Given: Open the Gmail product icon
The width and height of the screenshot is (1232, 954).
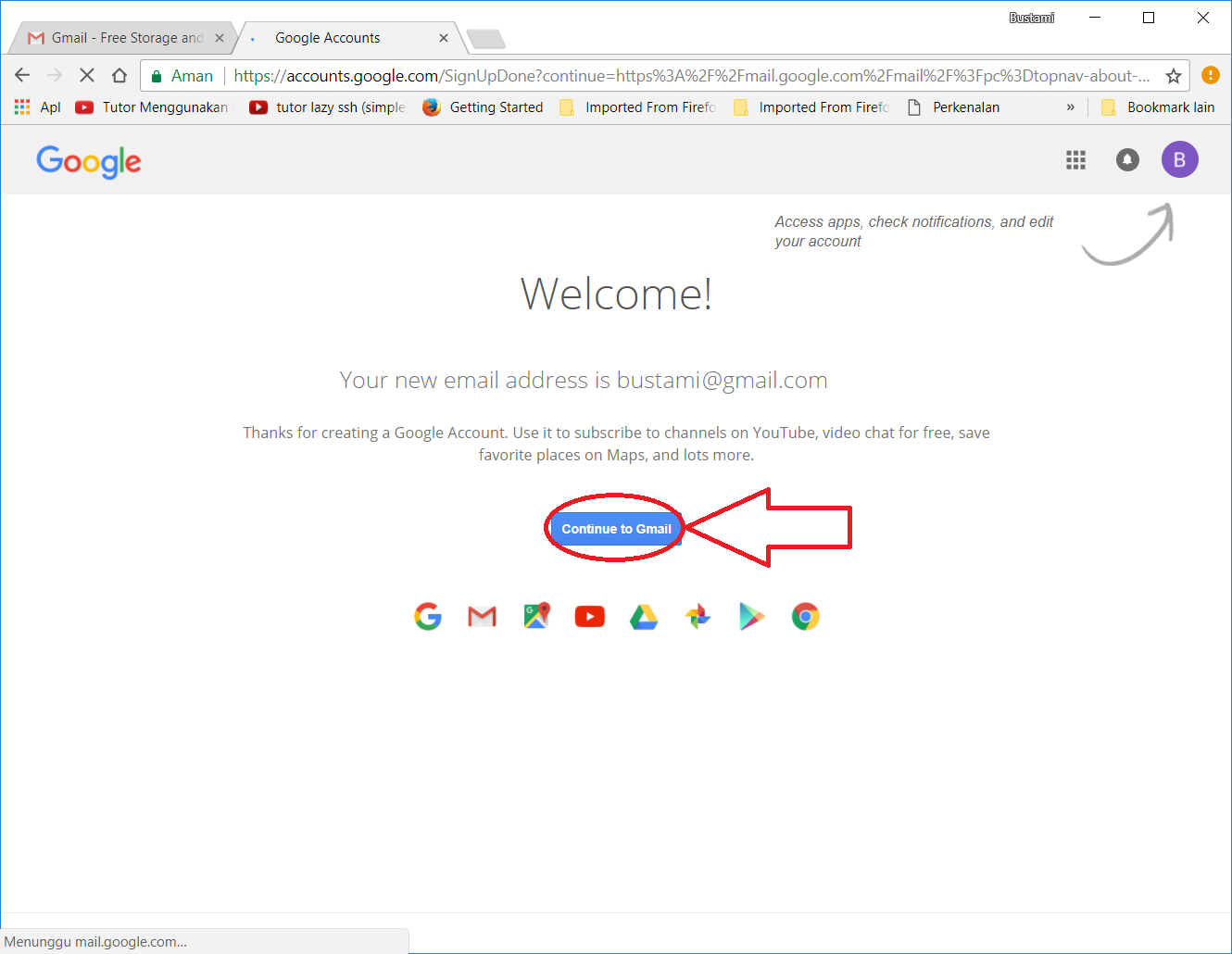Looking at the screenshot, I should [x=482, y=616].
